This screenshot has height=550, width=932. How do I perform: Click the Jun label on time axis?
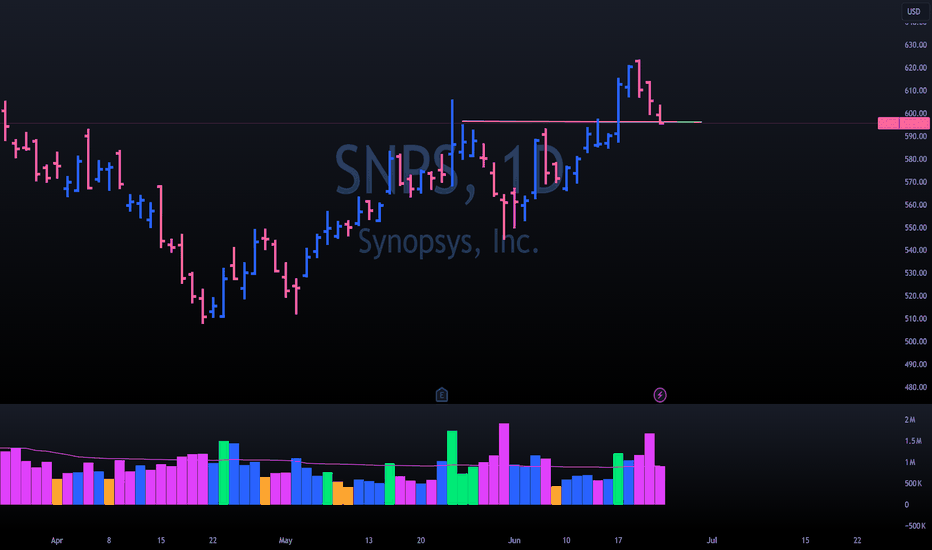coord(514,540)
